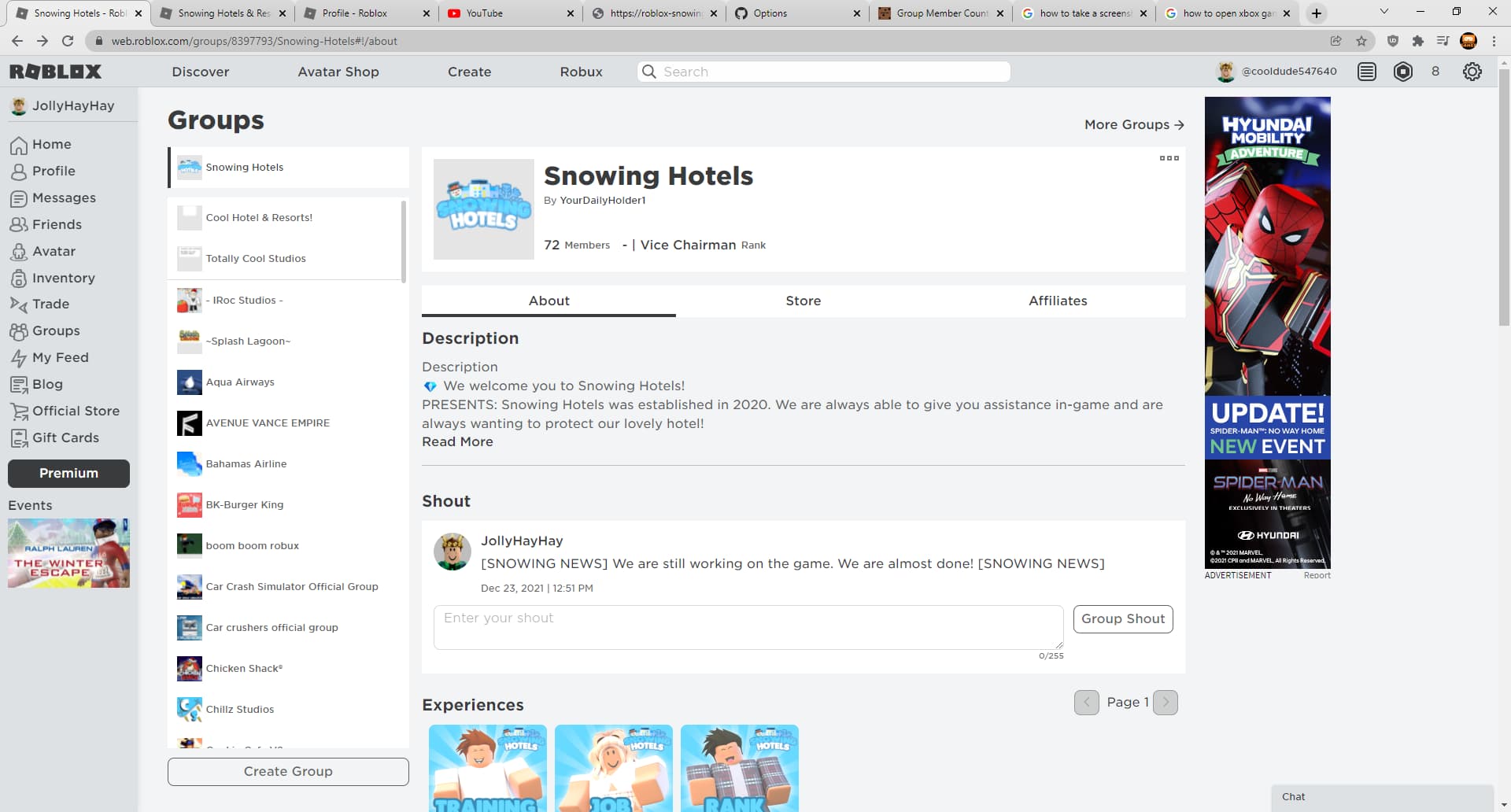Screen dimensions: 1511x812
Task: Switch to YouTube browser tab
Action: [x=512, y=13]
